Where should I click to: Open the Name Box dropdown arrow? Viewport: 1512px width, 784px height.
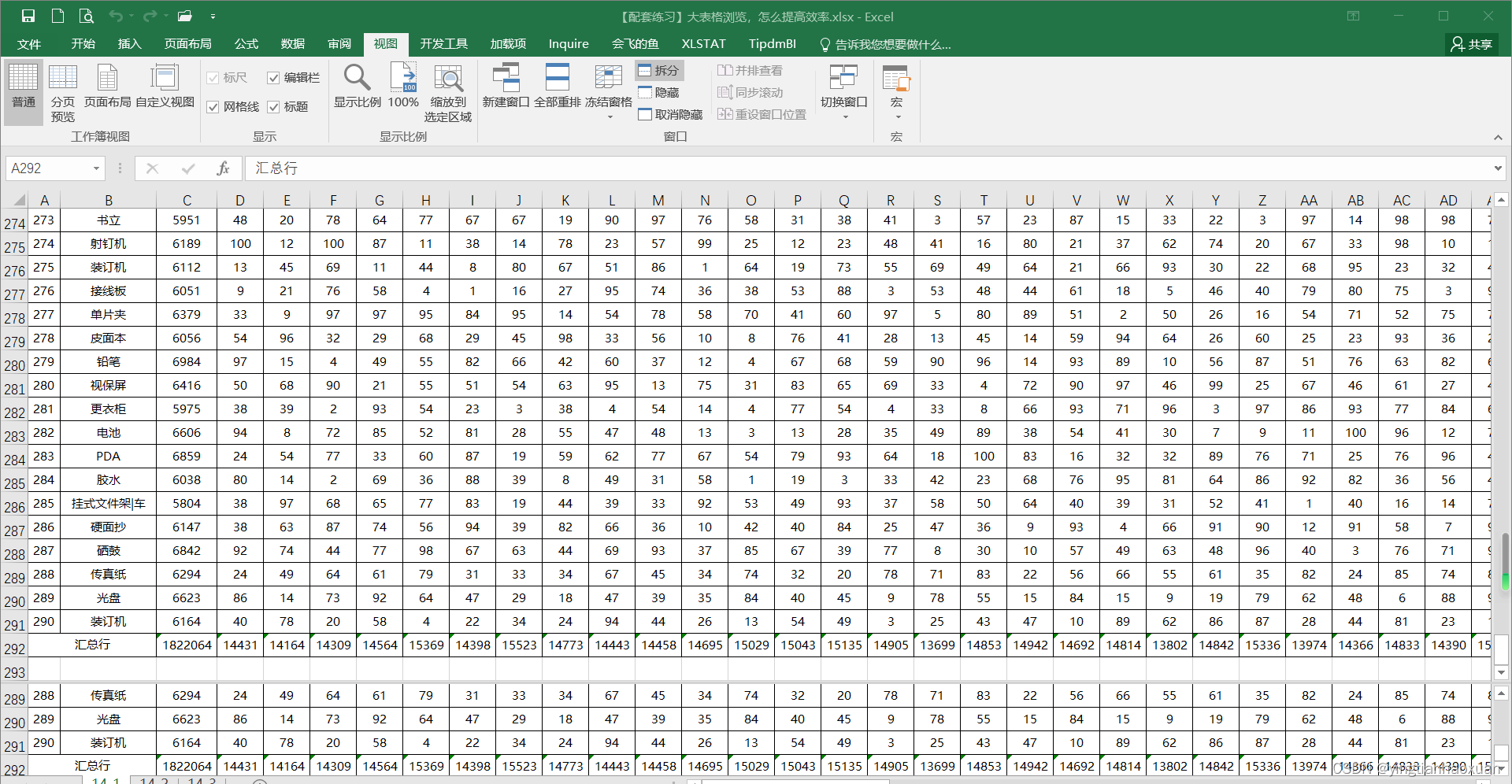click(x=96, y=168)
